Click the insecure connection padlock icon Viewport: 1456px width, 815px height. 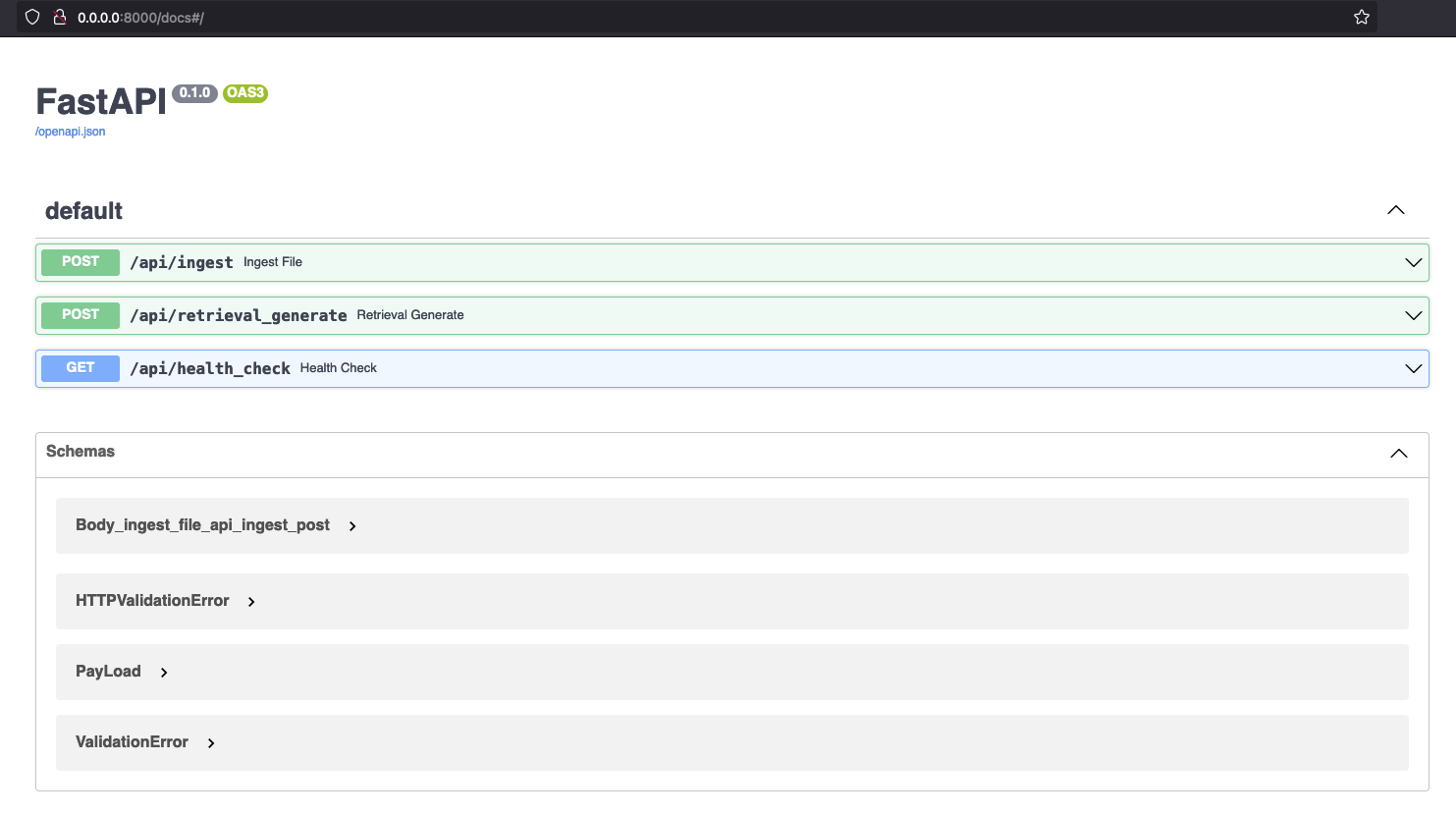tap(59, 17)
